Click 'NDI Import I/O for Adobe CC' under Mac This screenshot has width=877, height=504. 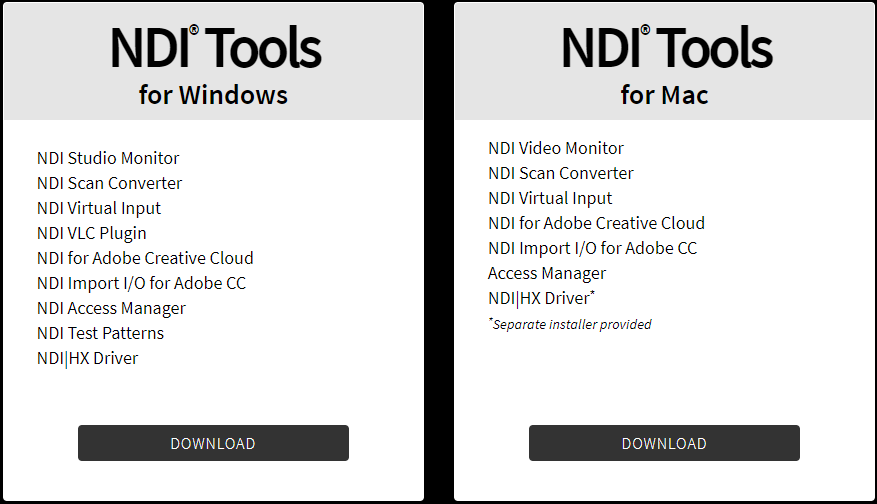pos(593,248)
